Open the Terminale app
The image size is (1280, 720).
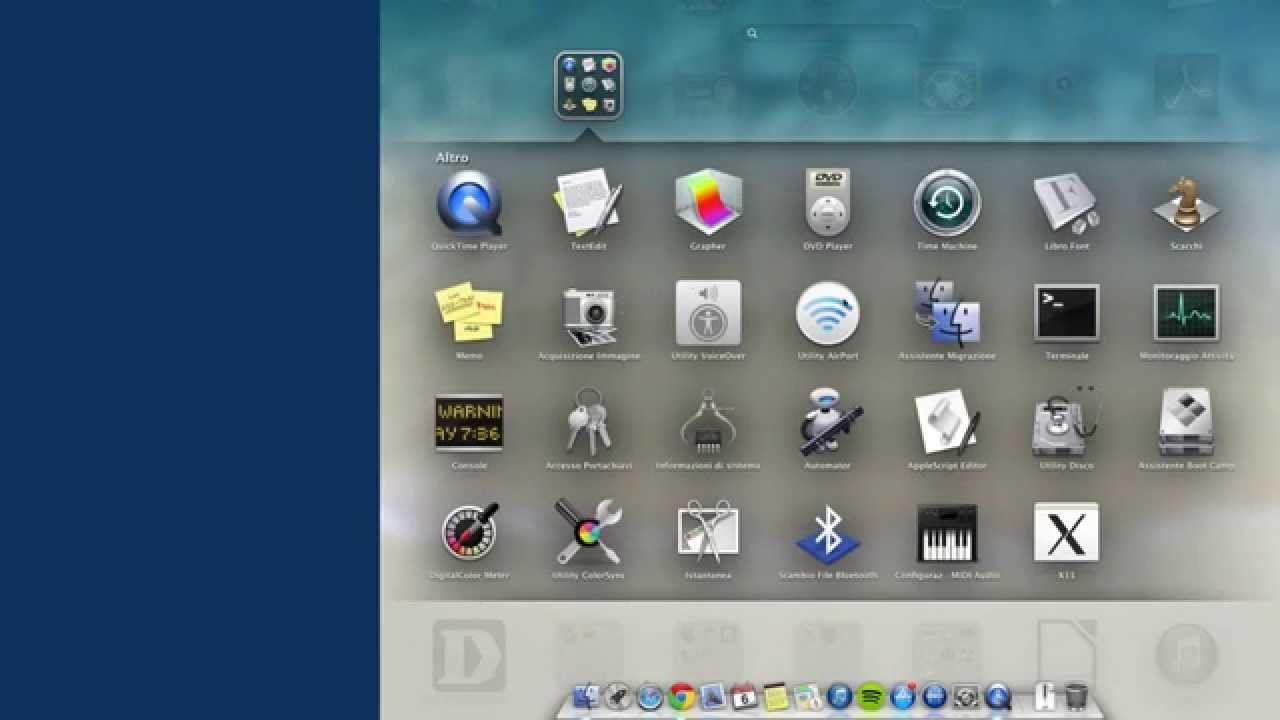pos(1067,313)
